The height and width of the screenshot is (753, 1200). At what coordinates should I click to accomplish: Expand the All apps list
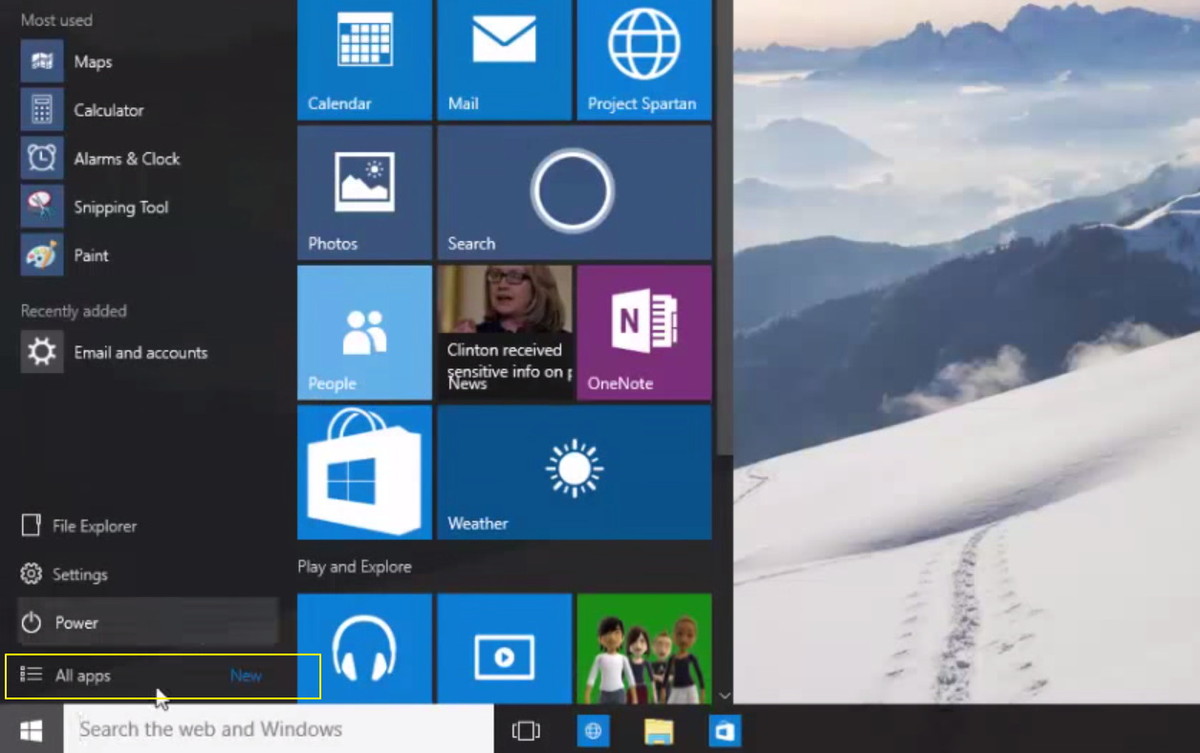pos(82,676)
